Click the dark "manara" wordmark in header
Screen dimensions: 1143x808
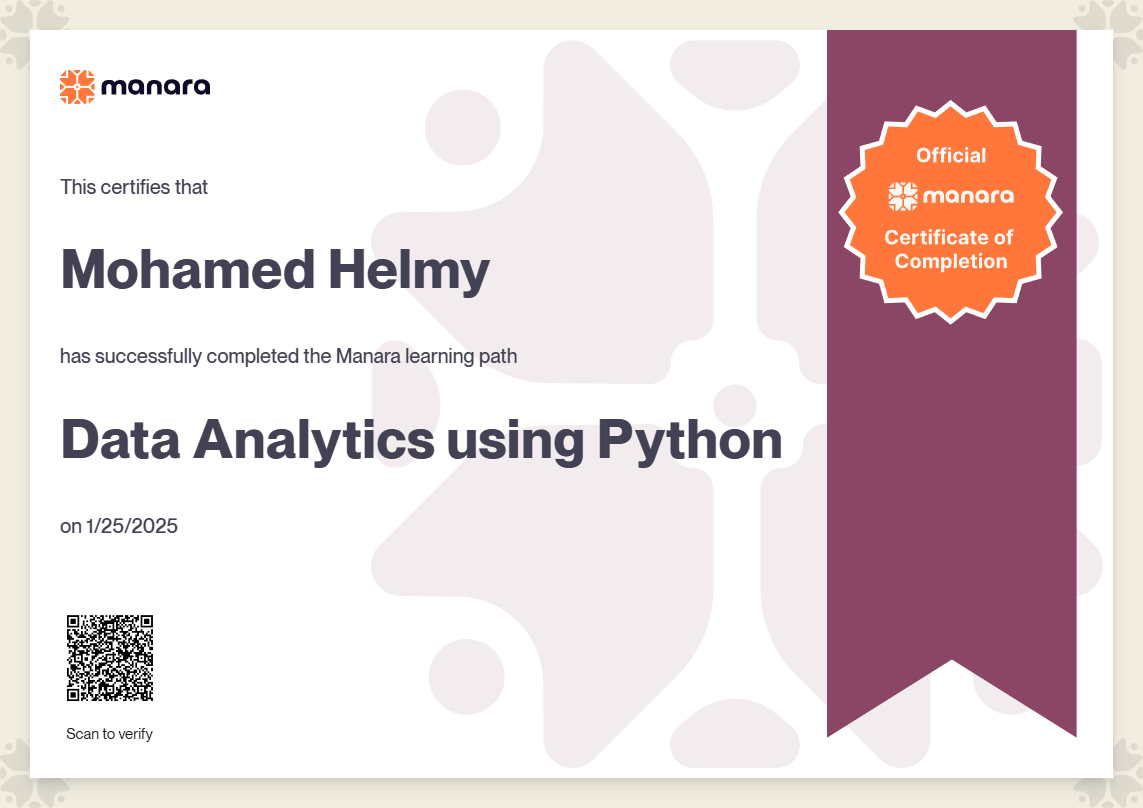pyautogui.click(x=155, y=87)
